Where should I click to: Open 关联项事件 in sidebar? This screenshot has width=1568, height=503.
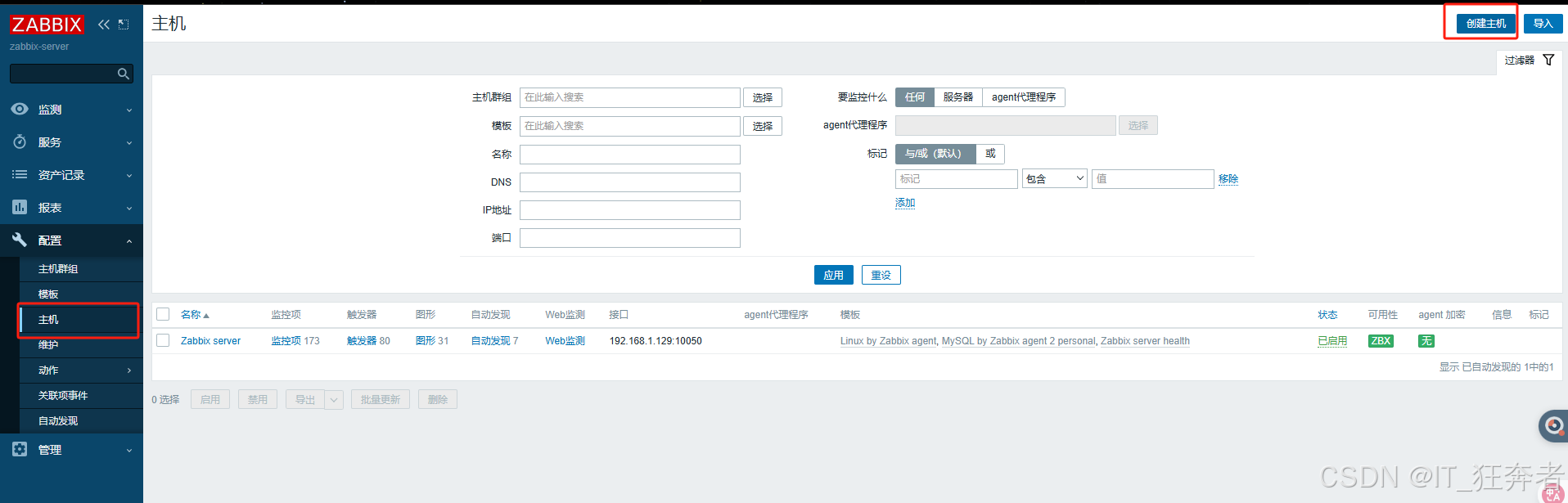click(x=63, y=396)
